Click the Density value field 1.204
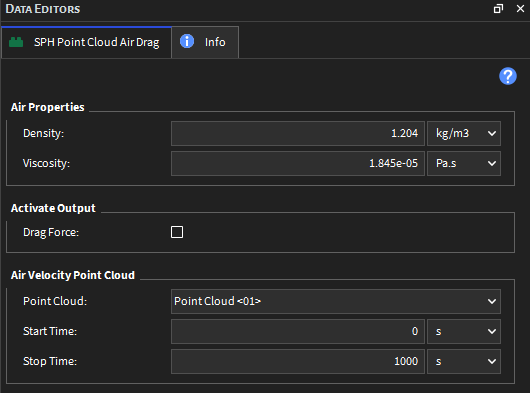Image resolution: width=530 pixels, height=393 pixels. click(x=298, y=133)
